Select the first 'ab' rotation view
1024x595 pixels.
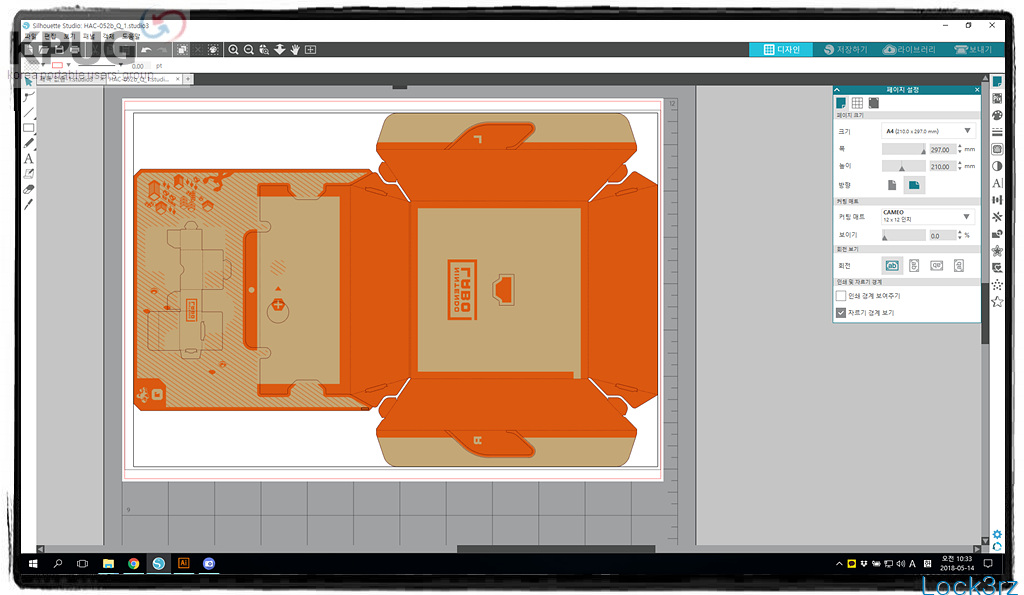click(892, 265)
